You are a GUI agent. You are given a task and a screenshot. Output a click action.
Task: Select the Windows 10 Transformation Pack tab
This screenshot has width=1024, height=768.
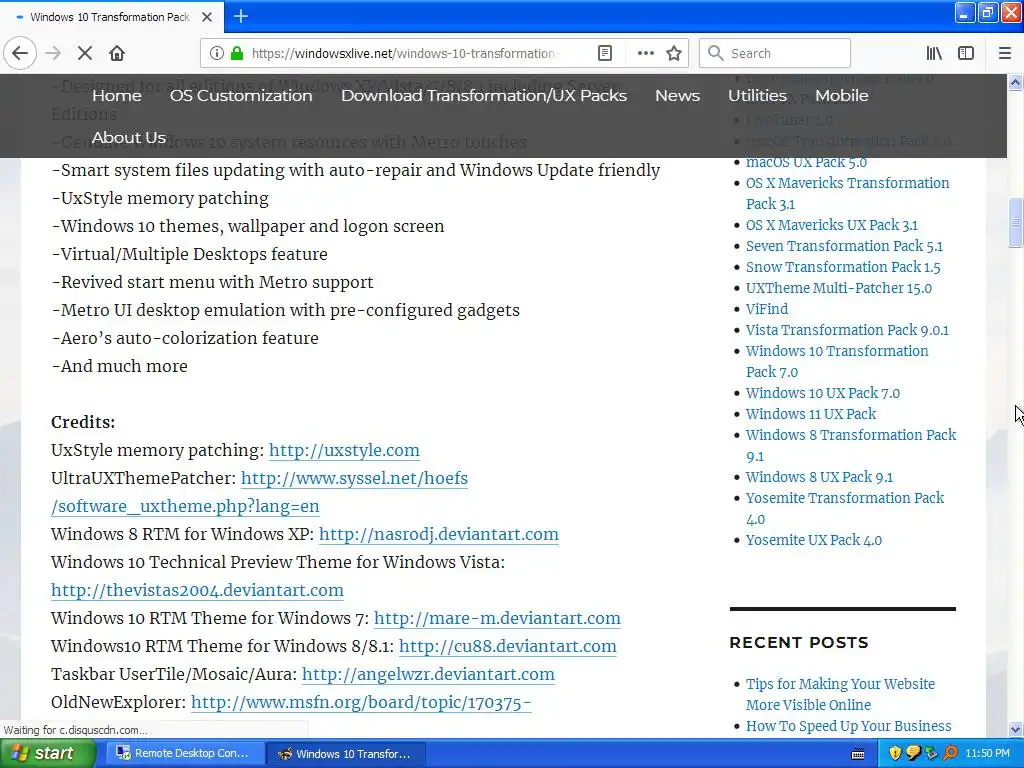pos(112,17)
